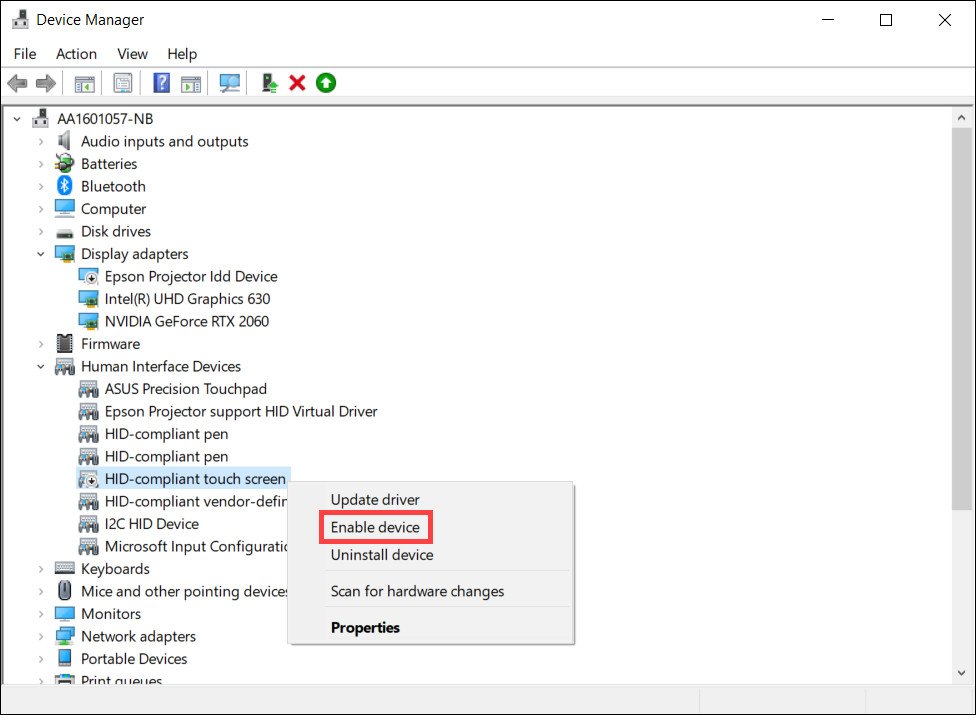Select NVIDIA GeForce RTX 2060 device
This screenshot has width=976, height=715.
[186, 321]
